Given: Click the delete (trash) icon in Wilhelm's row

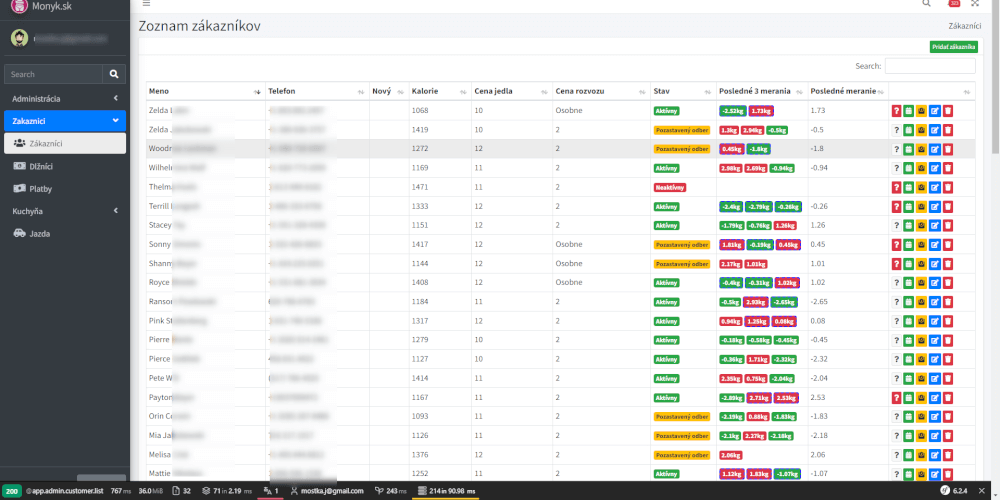Looking at the screenshot, I should pos(948,168).
